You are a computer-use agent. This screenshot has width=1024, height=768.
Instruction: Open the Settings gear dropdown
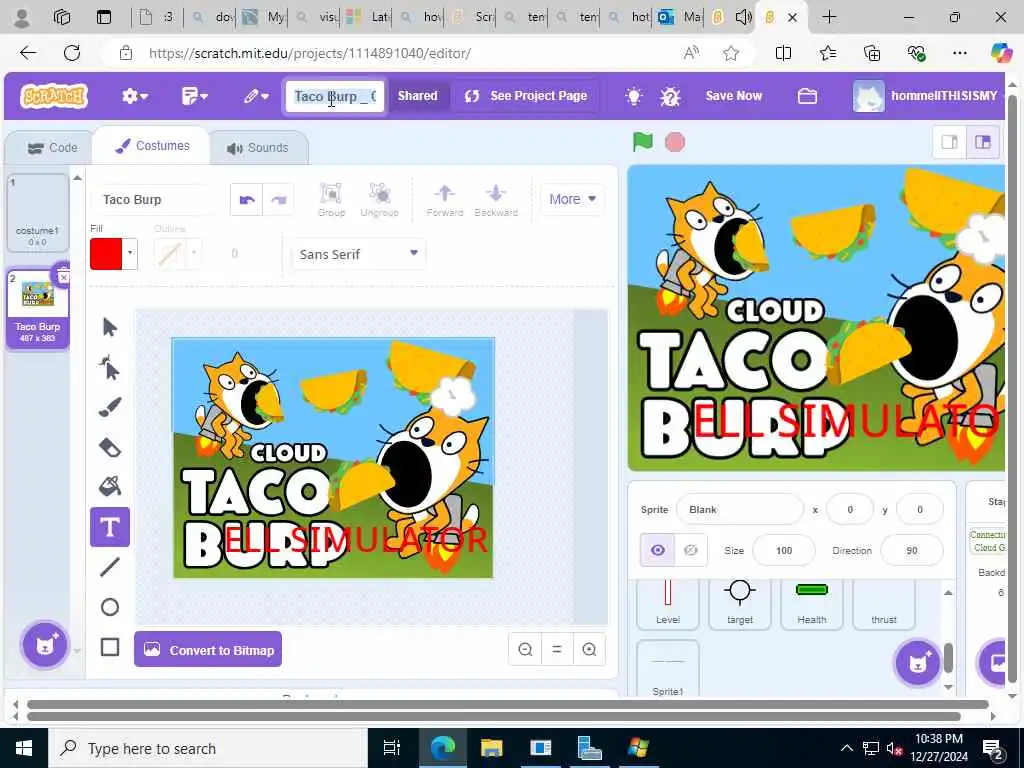click(x=135, y=96)
